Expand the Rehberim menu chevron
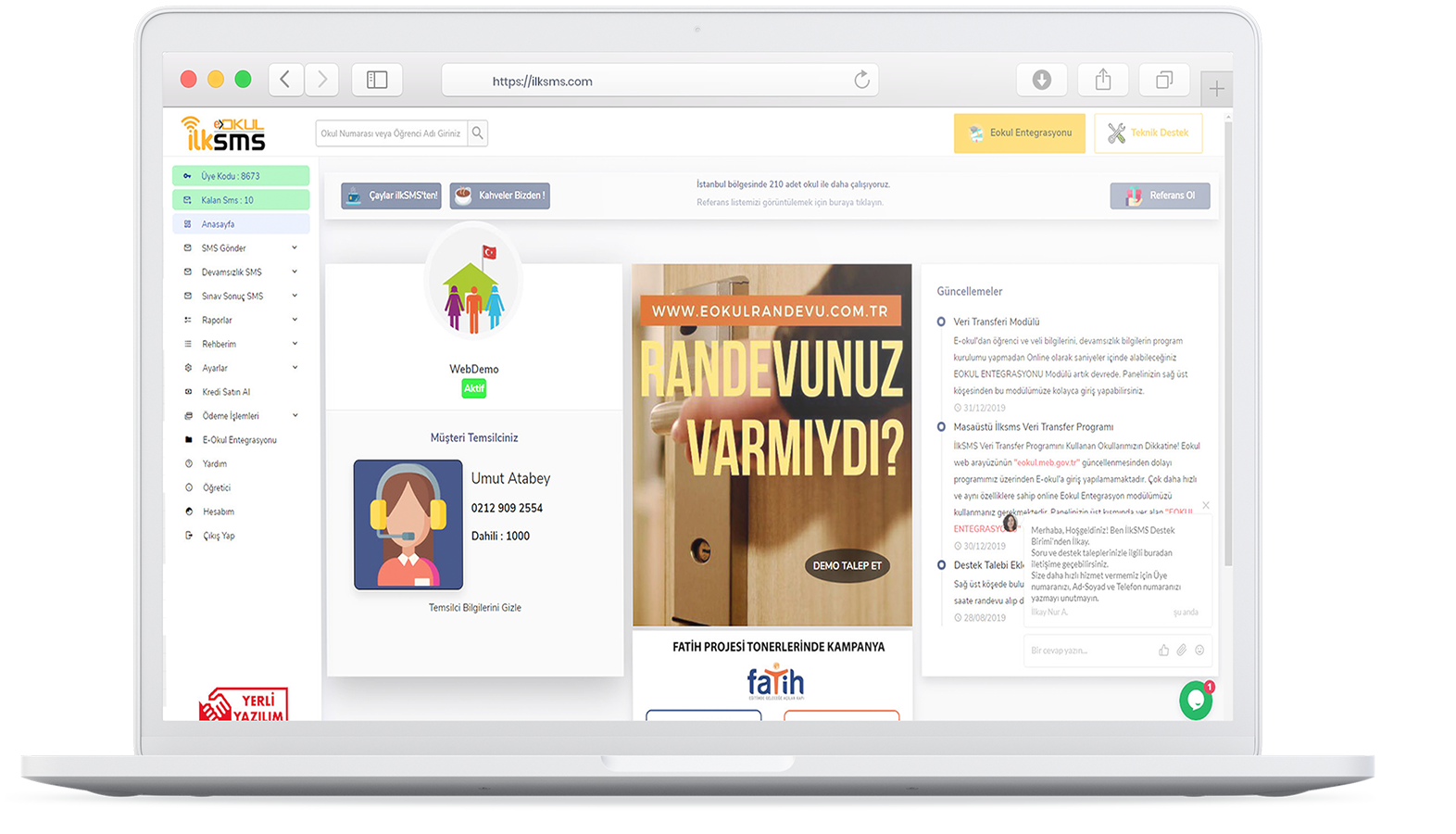Viewport: 1456px width, 834px height. 295,344
